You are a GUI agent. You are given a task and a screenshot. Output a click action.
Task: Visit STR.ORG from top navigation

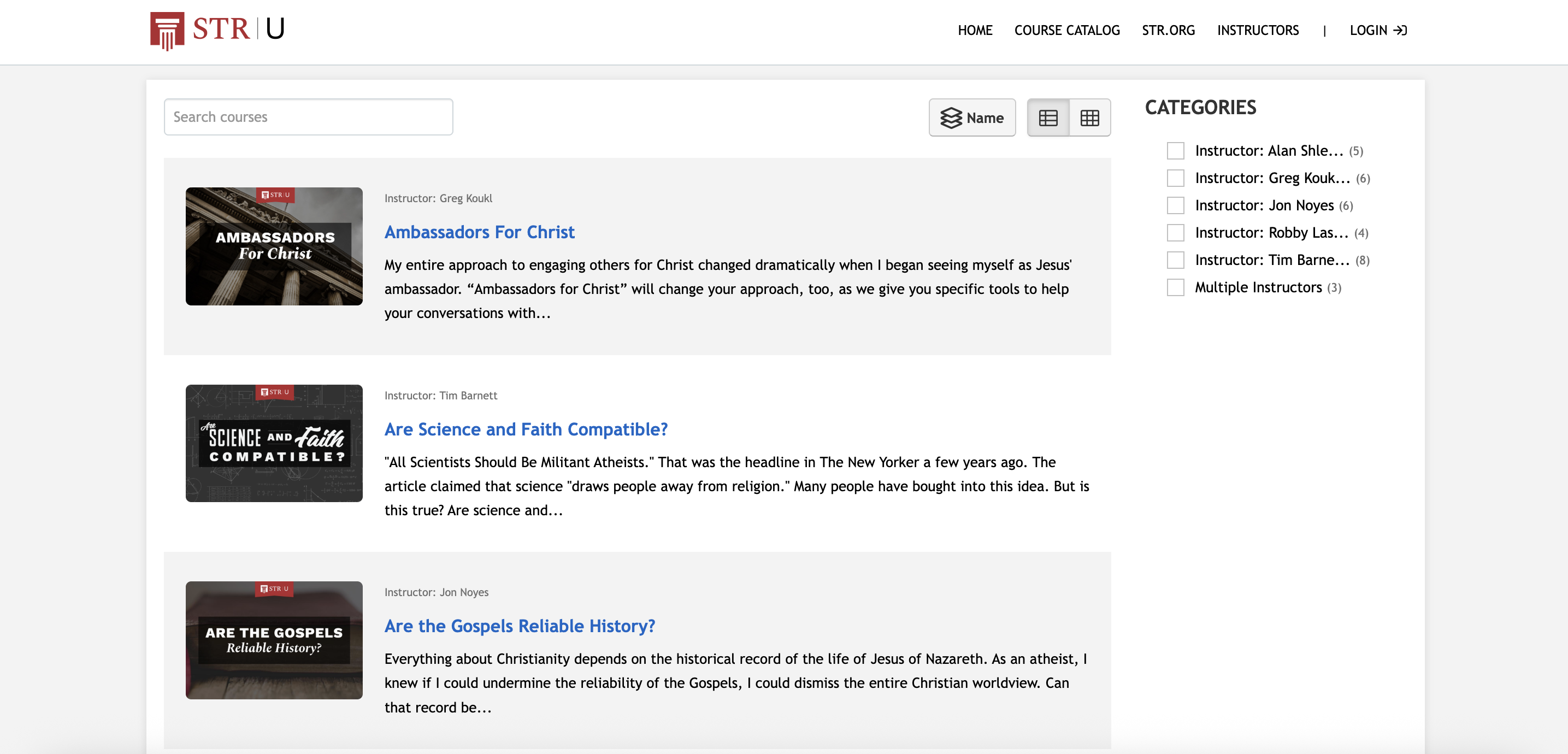(x=1168, y=31)
